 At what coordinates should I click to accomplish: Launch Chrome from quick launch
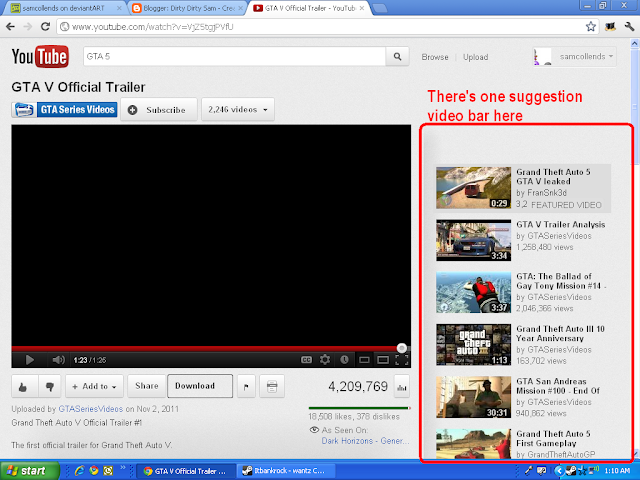pos(94,471)
